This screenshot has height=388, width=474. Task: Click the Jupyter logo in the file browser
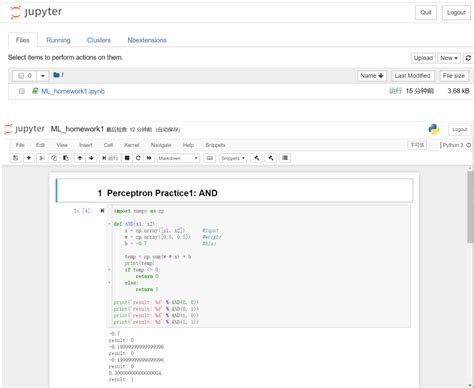click(36, 12)
